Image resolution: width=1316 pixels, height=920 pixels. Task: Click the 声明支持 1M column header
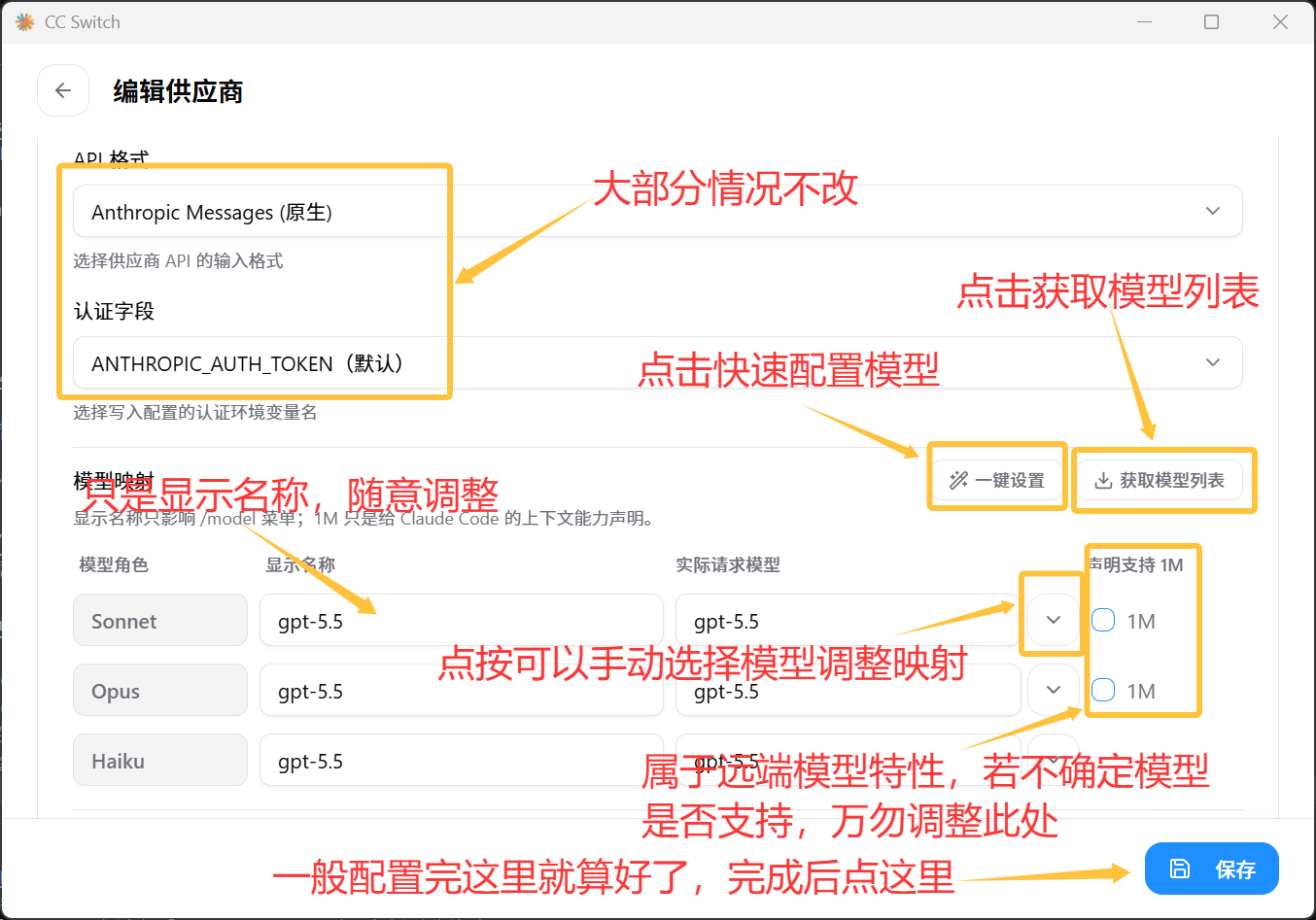coord(1136,564)
